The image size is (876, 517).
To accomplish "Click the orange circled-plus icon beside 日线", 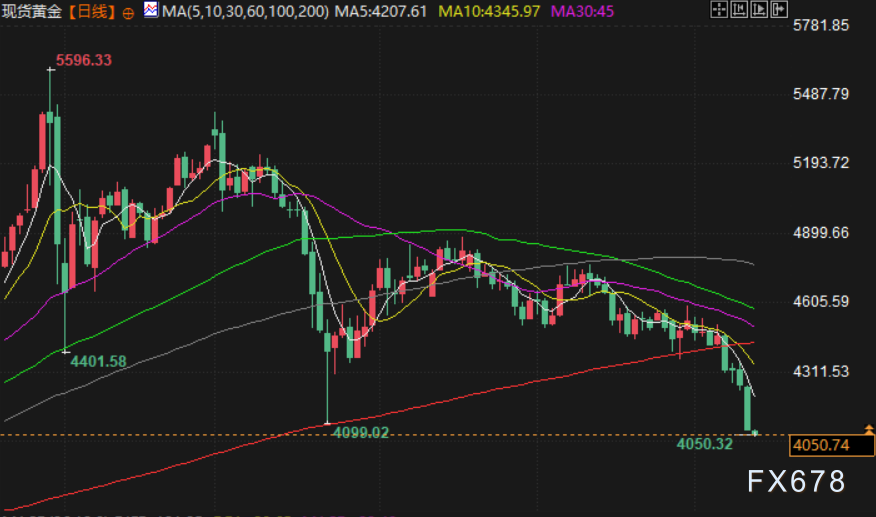I will (128, 13).
